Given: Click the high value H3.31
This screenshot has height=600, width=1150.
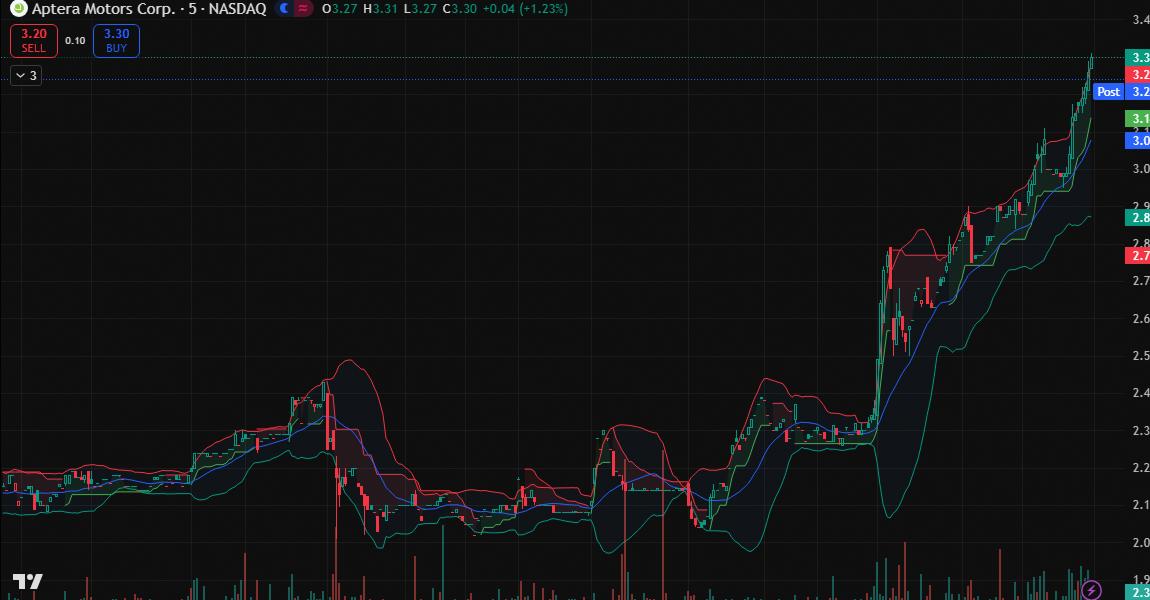Looking at the screenshot, I should point(380,9).
